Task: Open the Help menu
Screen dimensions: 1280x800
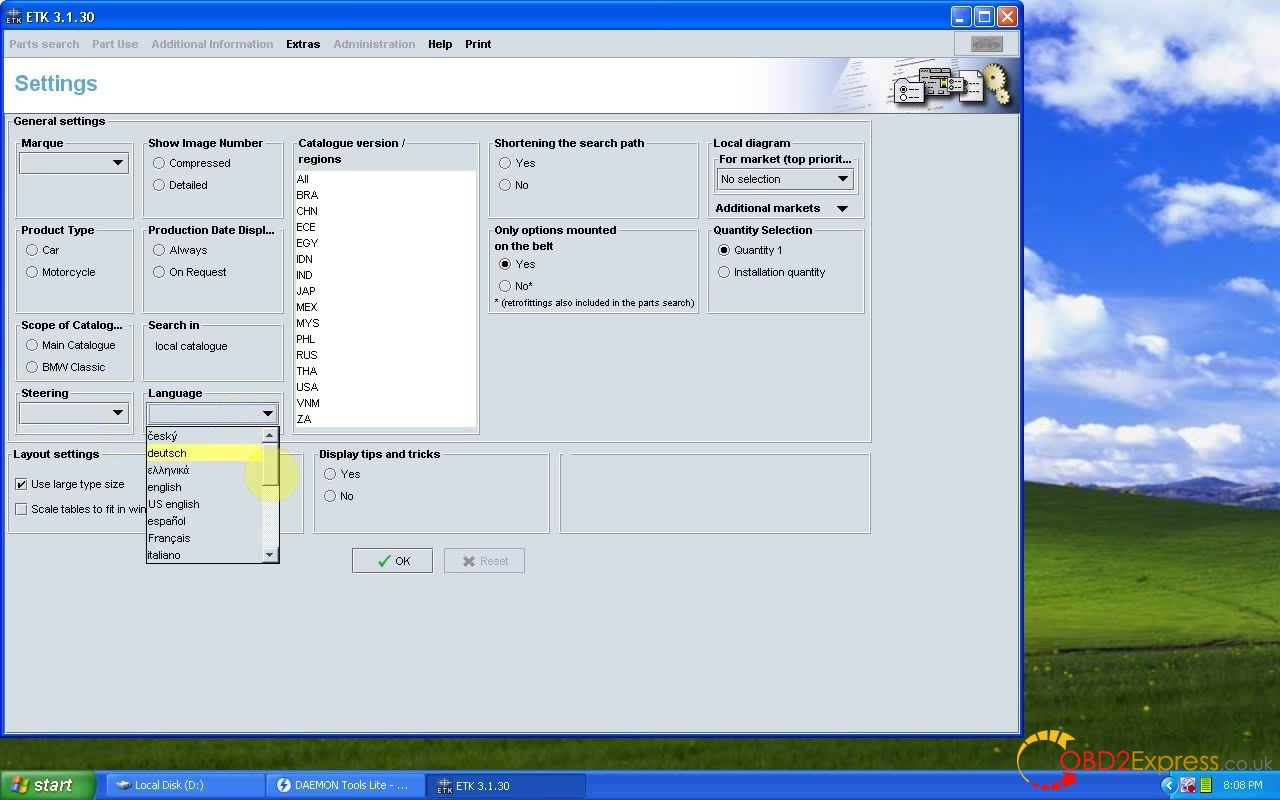Action: (x=439, y=44)
